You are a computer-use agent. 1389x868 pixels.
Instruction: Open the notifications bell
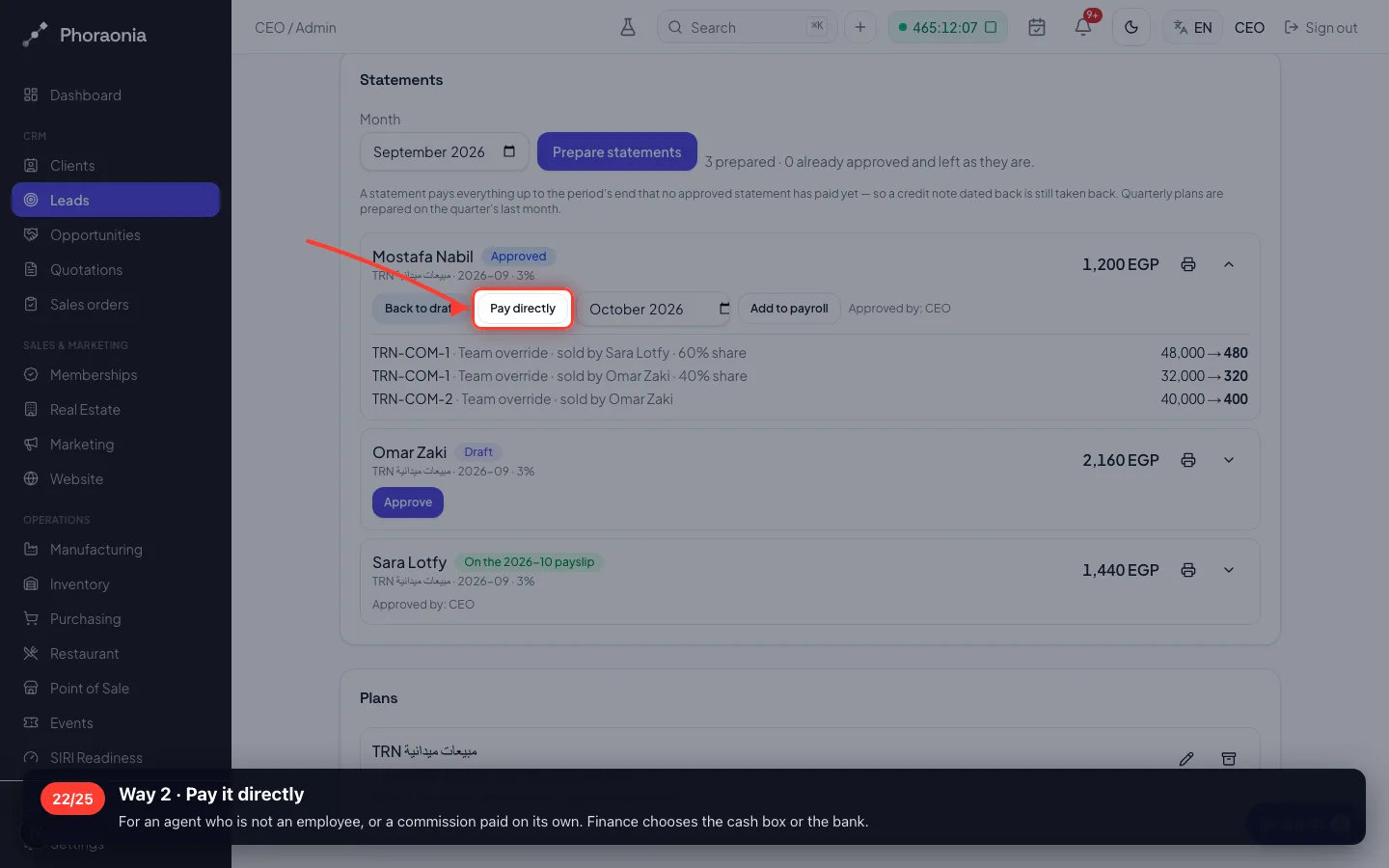1083,27
